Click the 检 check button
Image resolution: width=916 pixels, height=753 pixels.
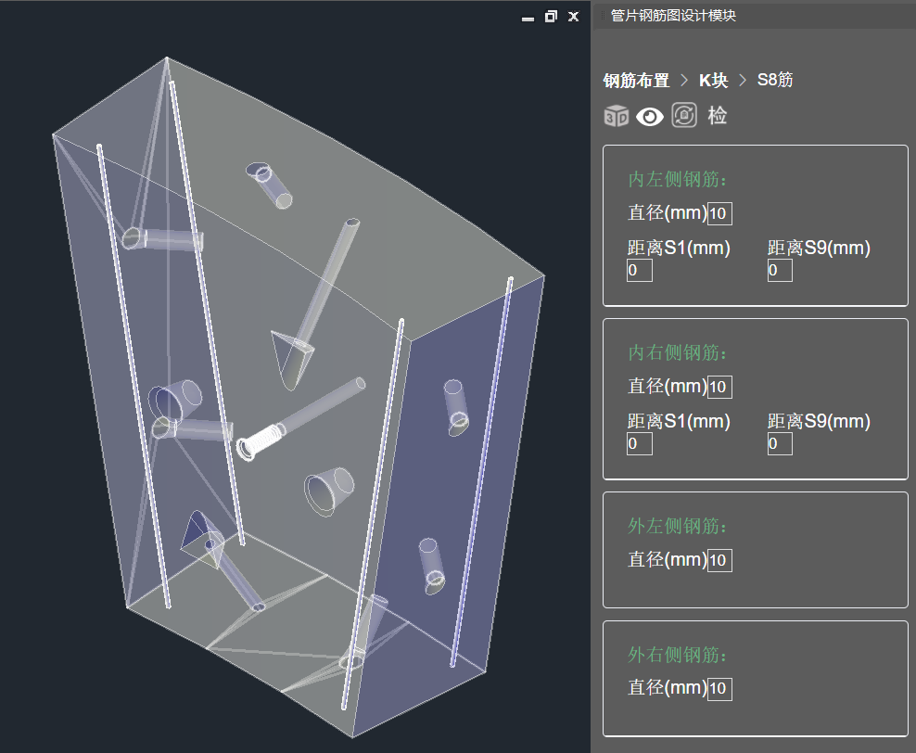717,116
